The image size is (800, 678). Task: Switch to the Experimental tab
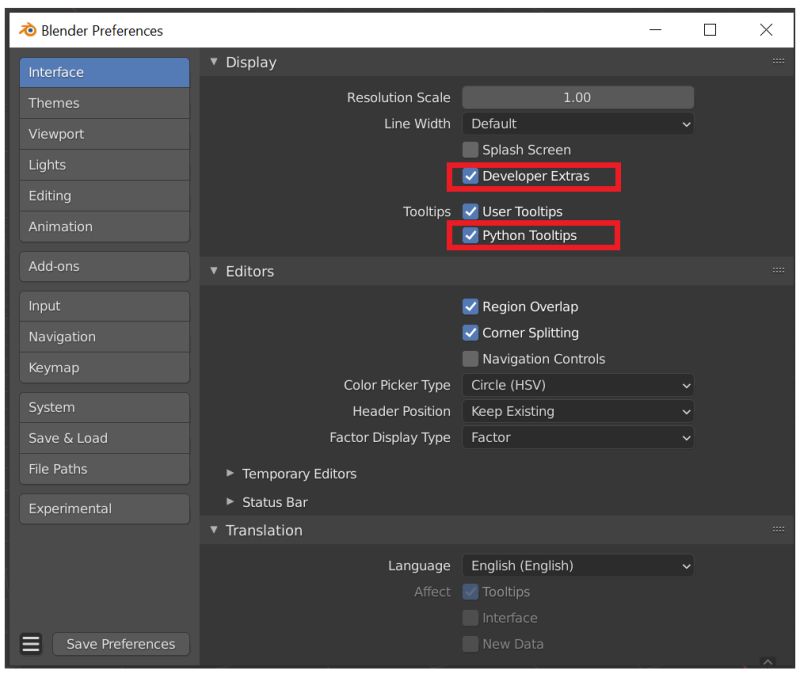tap(105, 509)
